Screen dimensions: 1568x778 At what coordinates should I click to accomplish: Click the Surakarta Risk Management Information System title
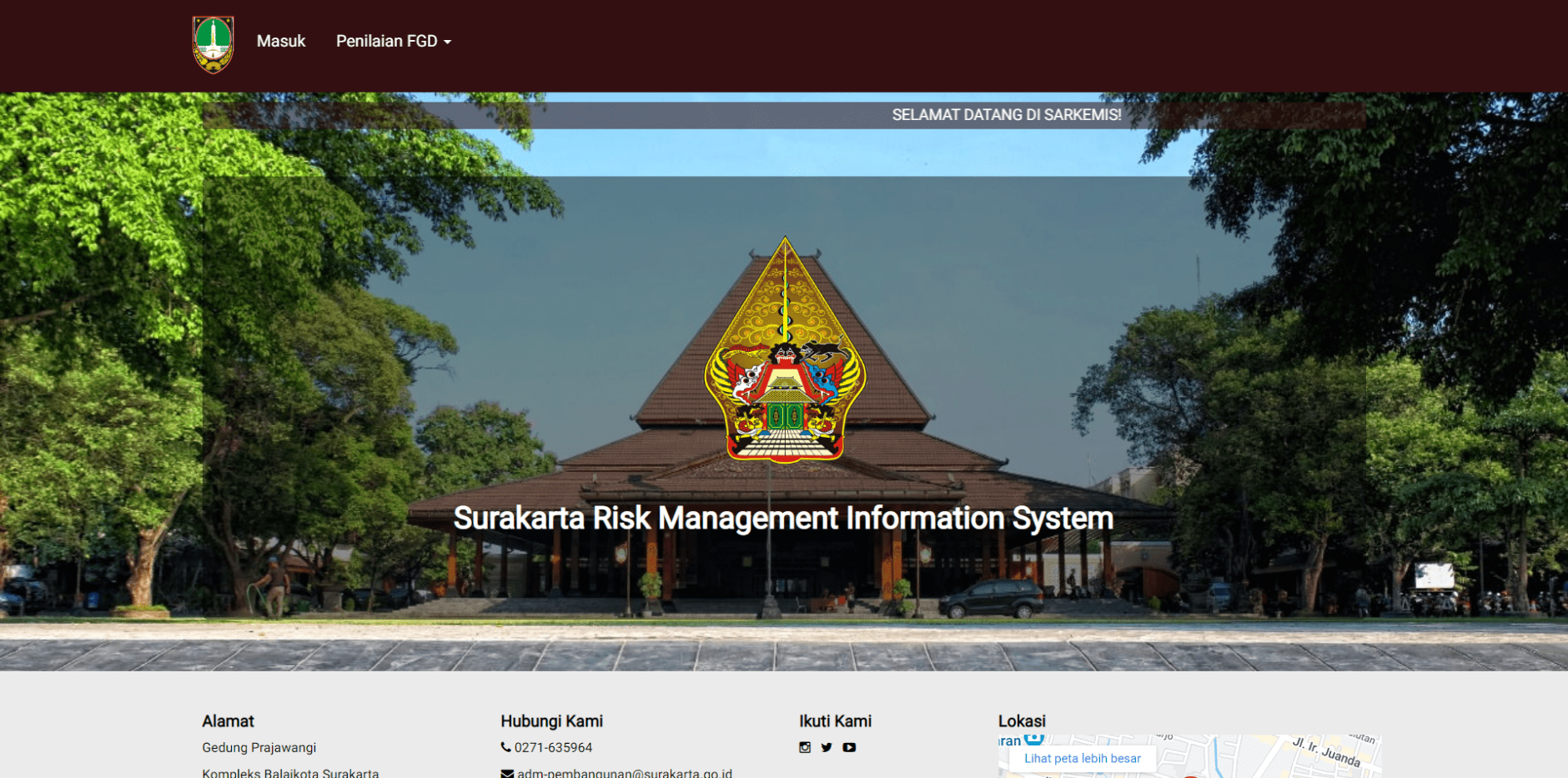782,518
